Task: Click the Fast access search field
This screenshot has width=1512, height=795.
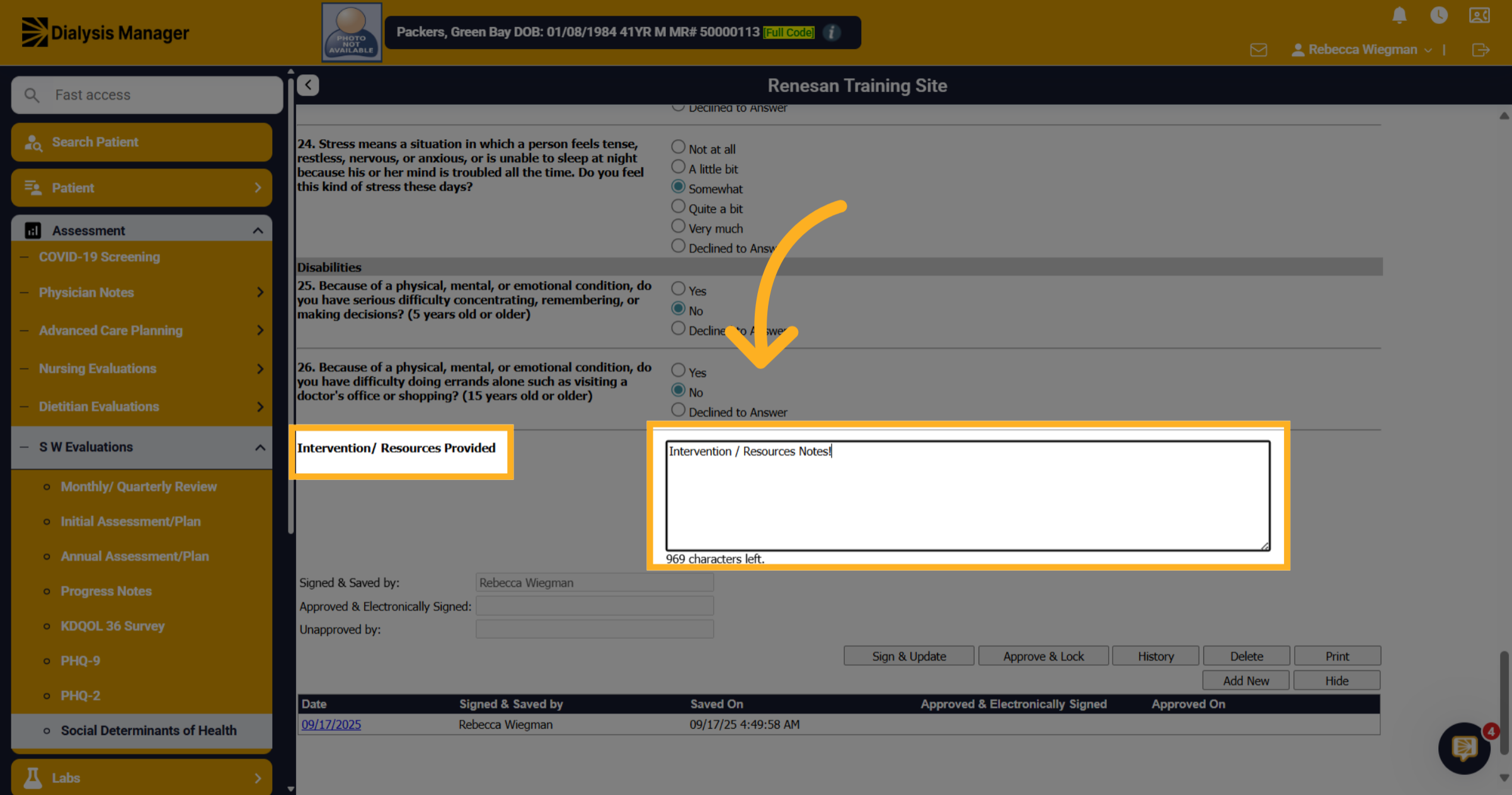Action: tap(147, 95)
